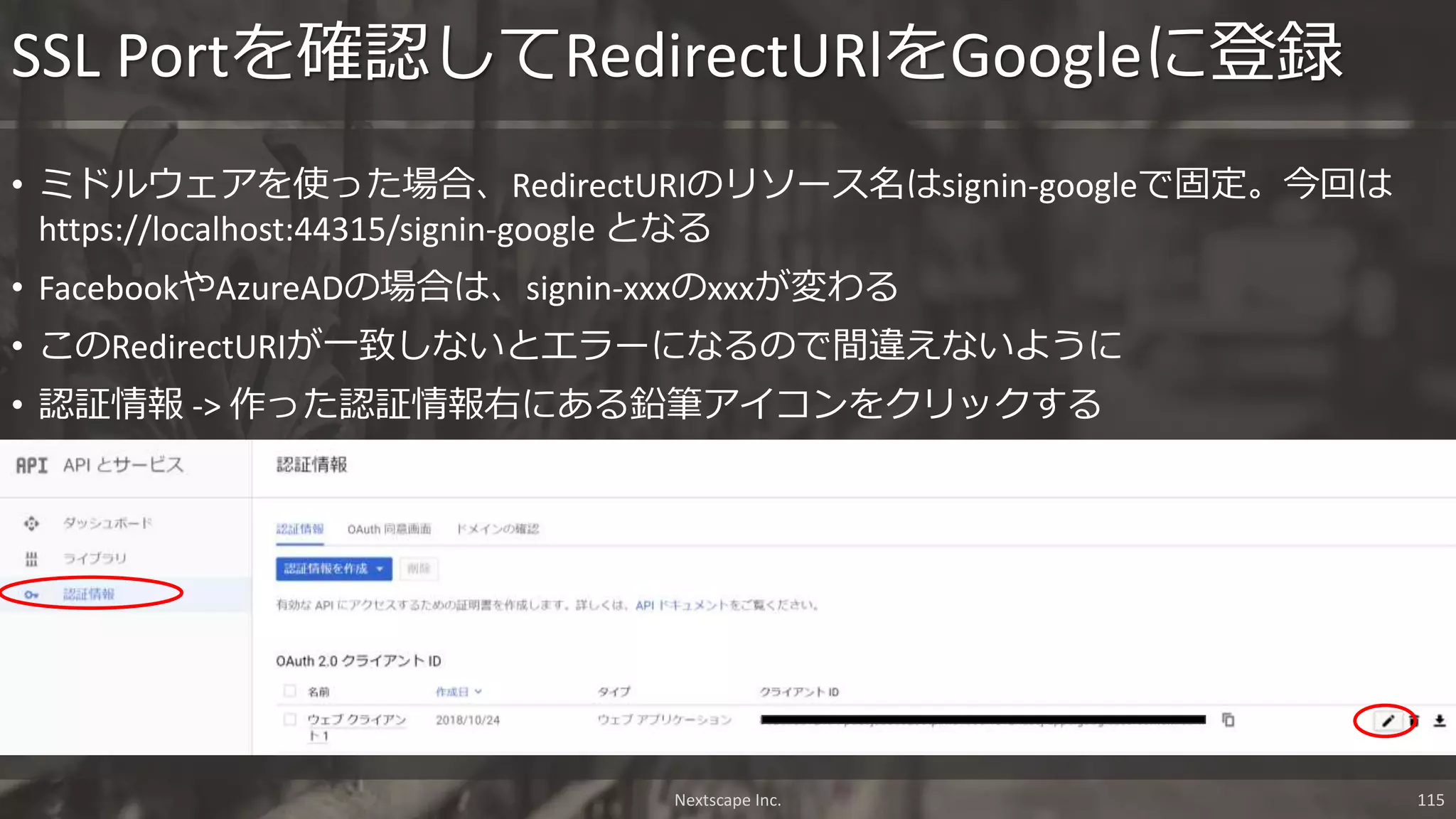Click the dashboard icon in sidebar

31,524
